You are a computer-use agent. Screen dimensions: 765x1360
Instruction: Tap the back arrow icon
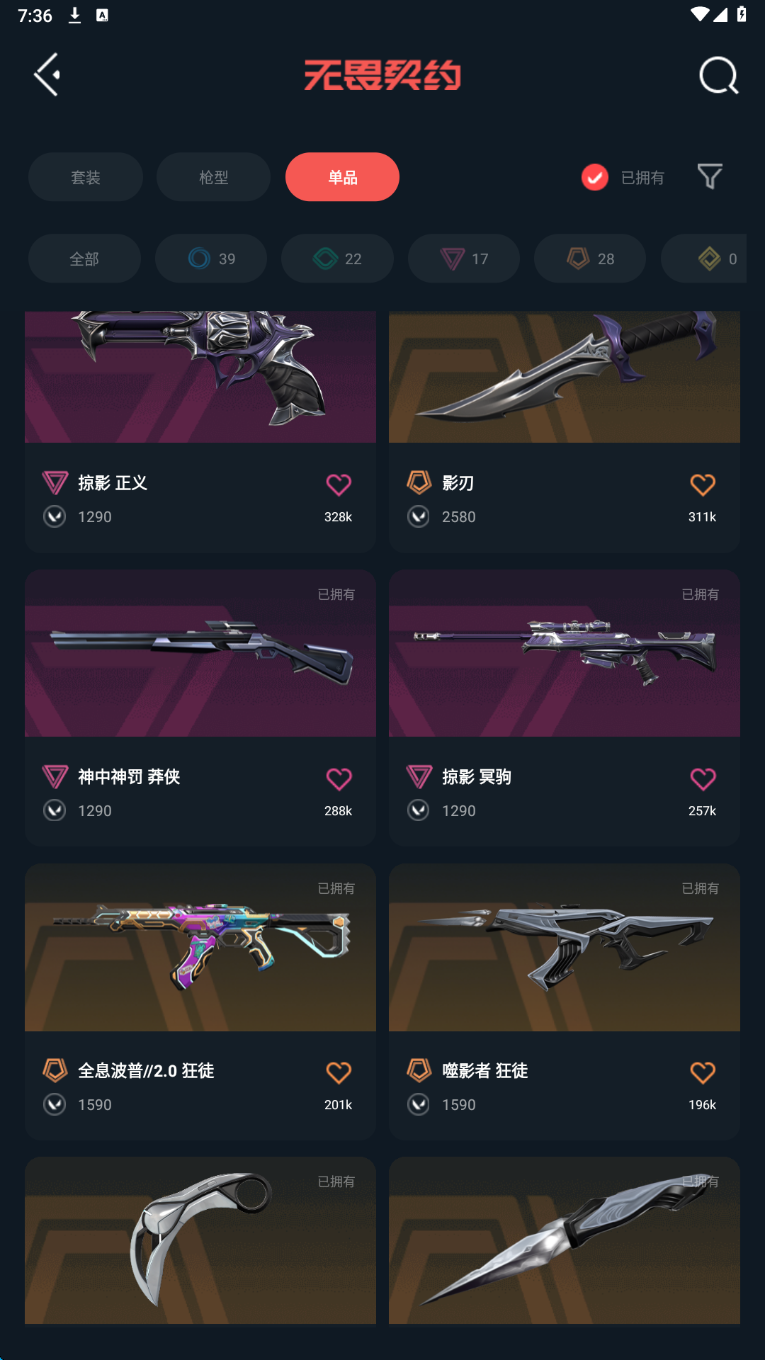pyautogui.click(x=47, y=75)
